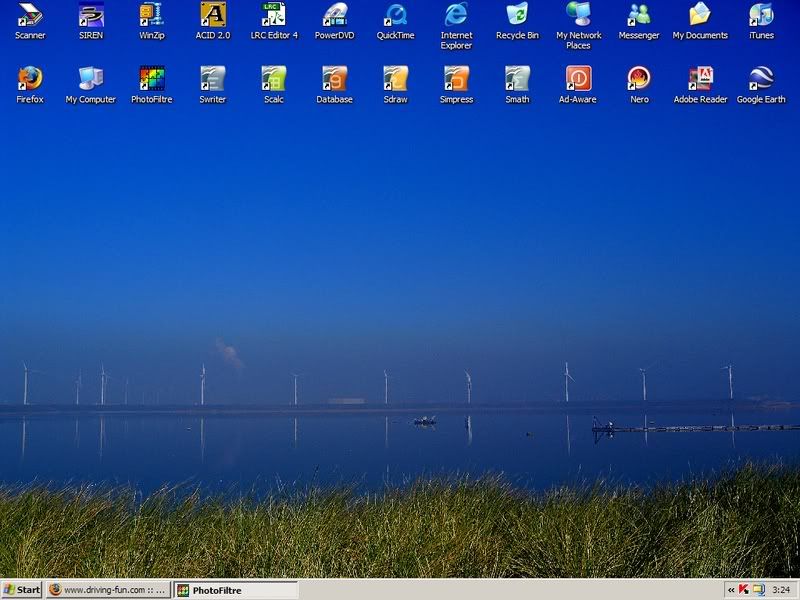Select the Nero desktop shortcut

click(639, 79)
